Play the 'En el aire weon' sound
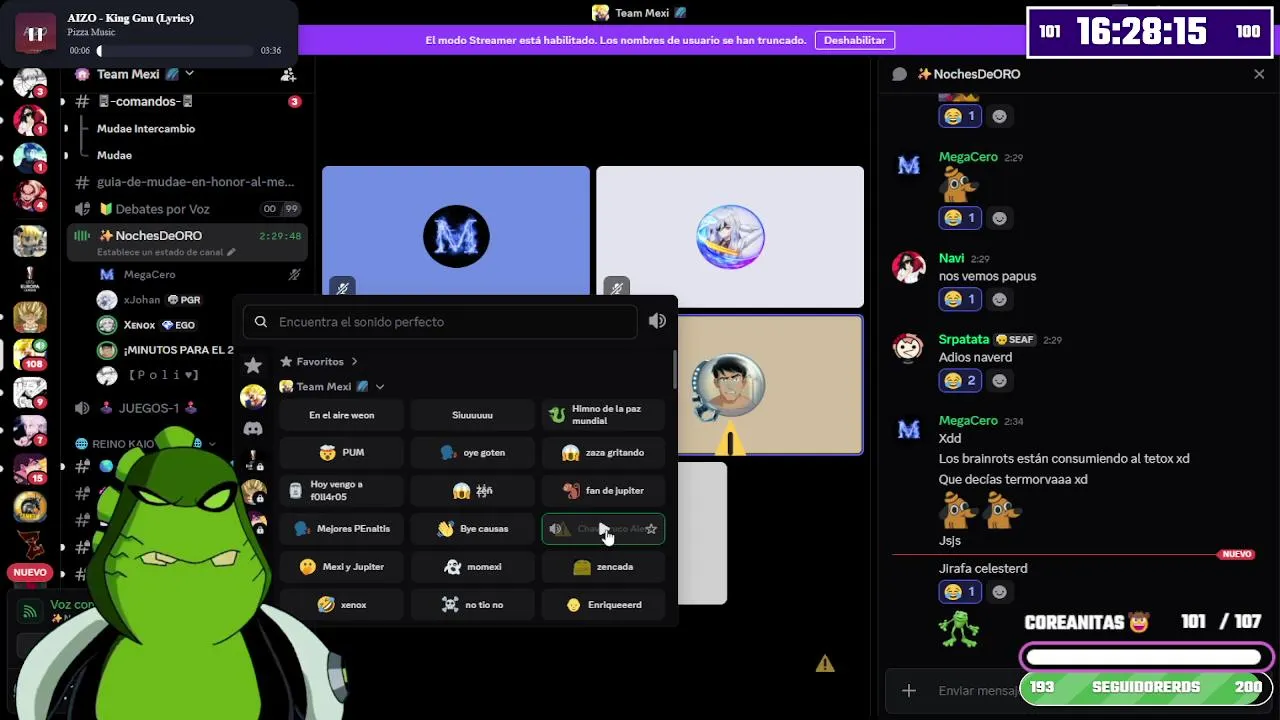This screenshot has height=720, width=1280. tap(341, 415)
